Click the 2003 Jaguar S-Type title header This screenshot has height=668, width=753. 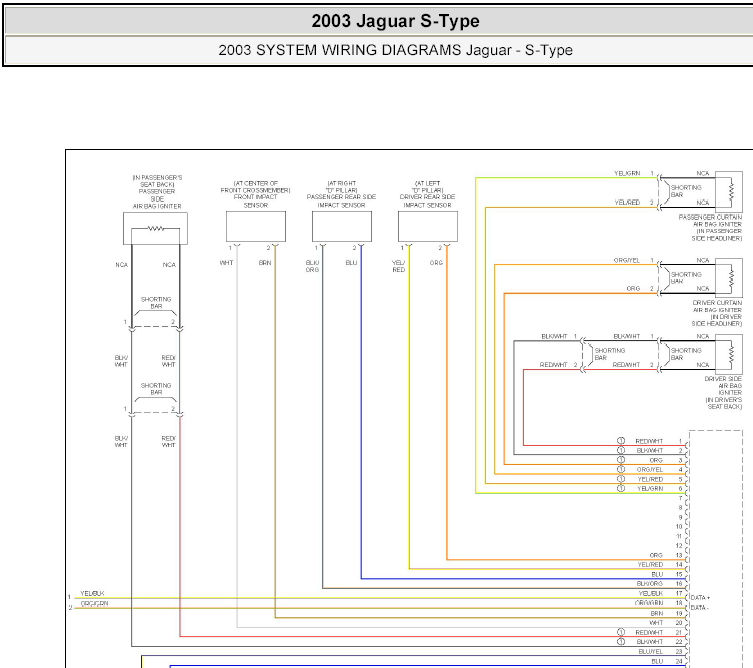pos(395,21)
